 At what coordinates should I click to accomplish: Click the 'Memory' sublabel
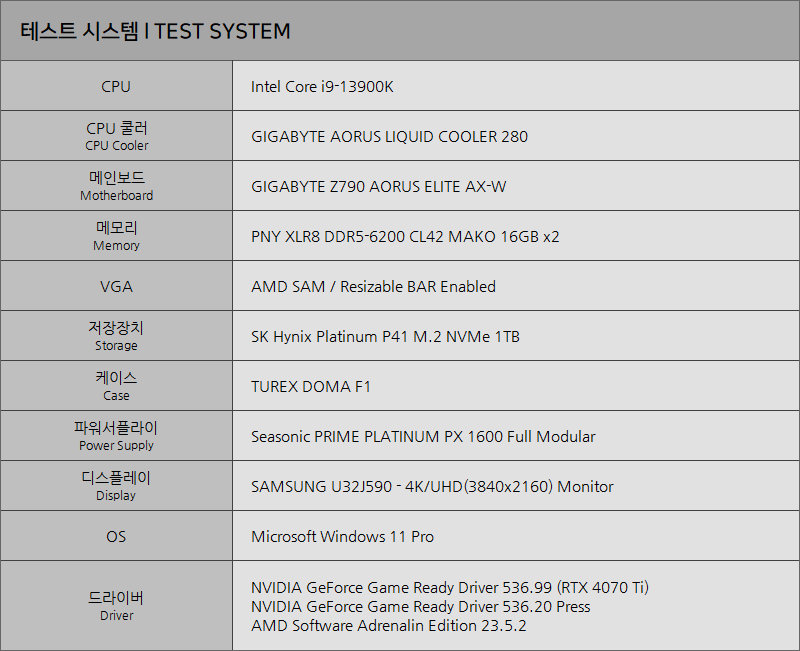[x=117, y=245]
